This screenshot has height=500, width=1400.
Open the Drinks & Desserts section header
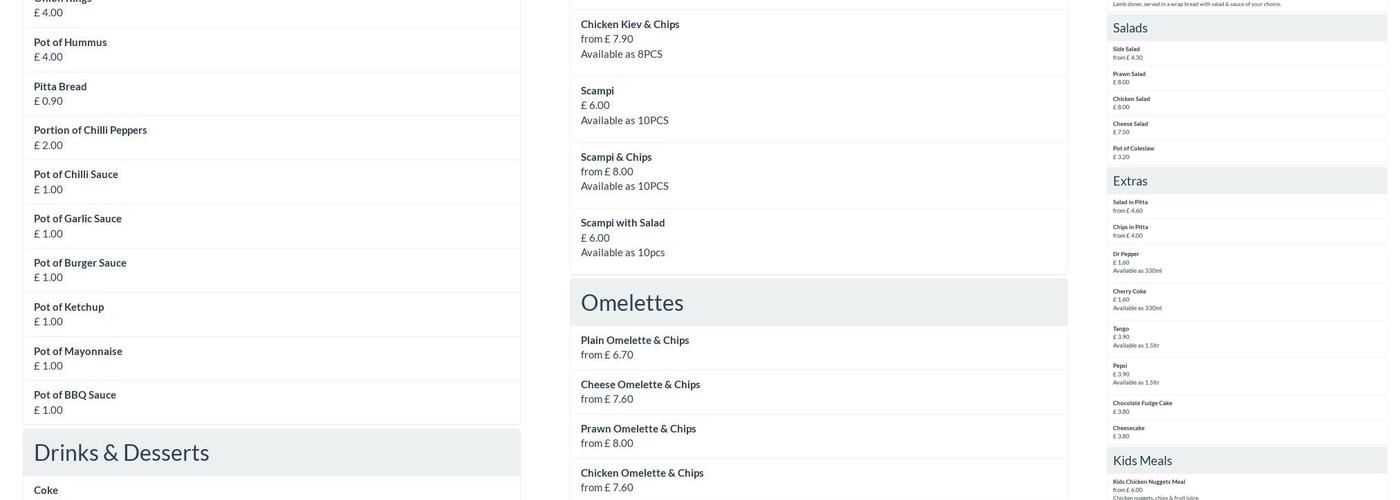(x=121, y=452)
